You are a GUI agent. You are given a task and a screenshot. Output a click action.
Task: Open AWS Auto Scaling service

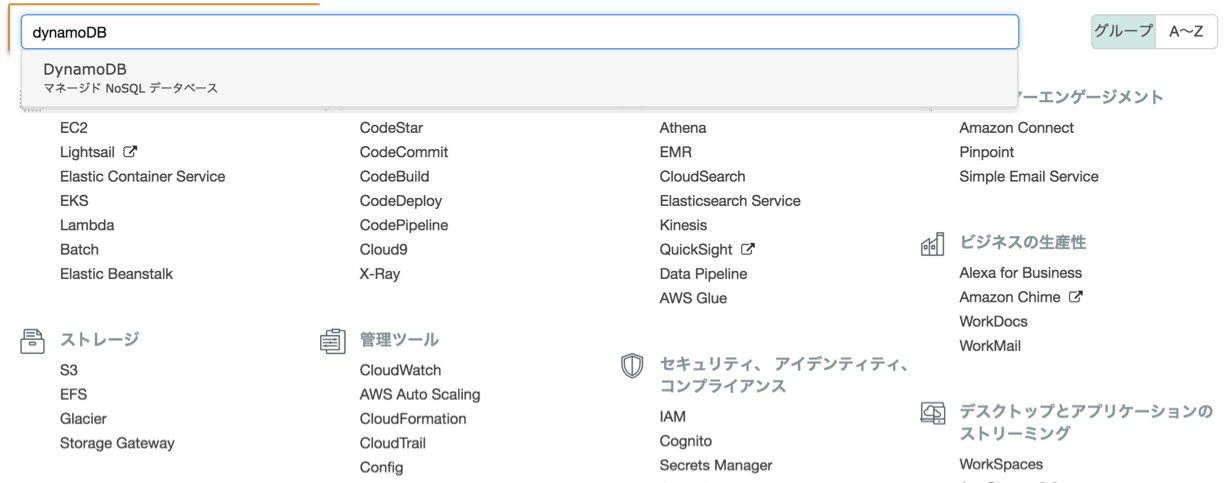pyautogui.click(x=420, y=394)
